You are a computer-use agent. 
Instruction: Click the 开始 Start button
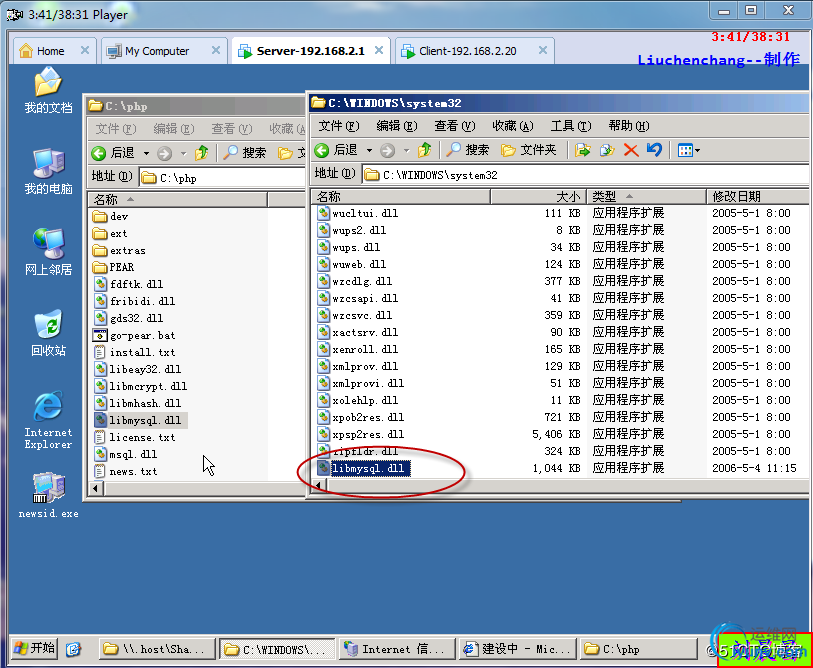tap(33, 648)
